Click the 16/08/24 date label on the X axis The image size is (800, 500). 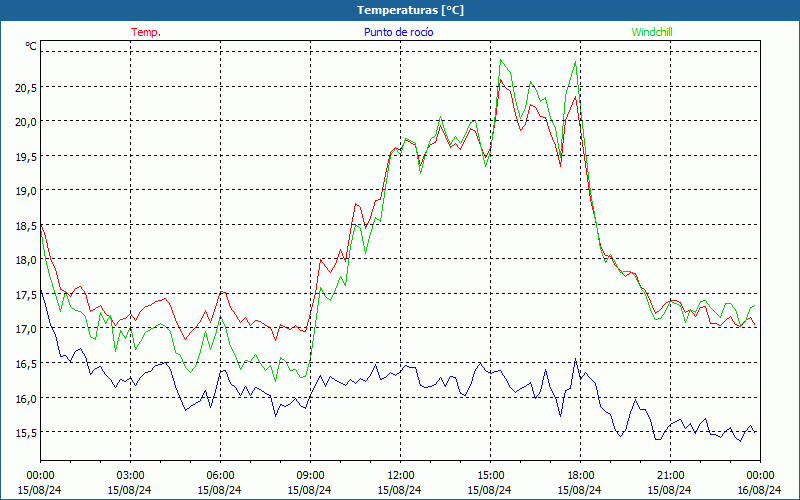point(759,490)
